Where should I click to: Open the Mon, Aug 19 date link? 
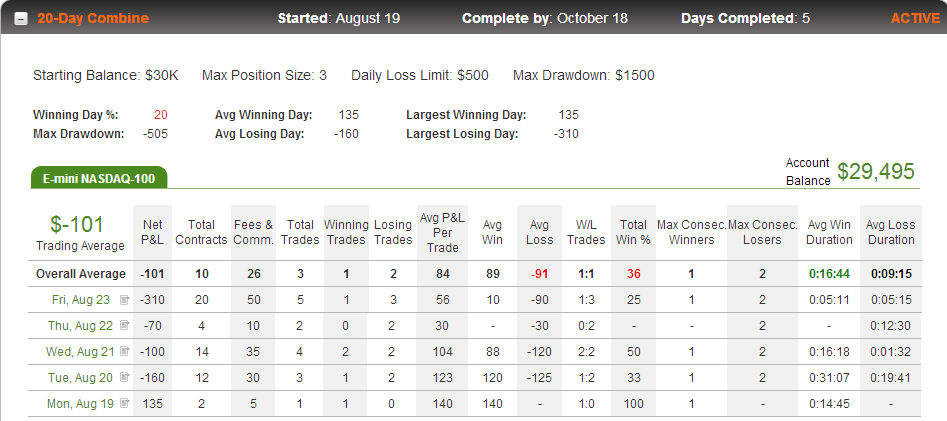80,403
